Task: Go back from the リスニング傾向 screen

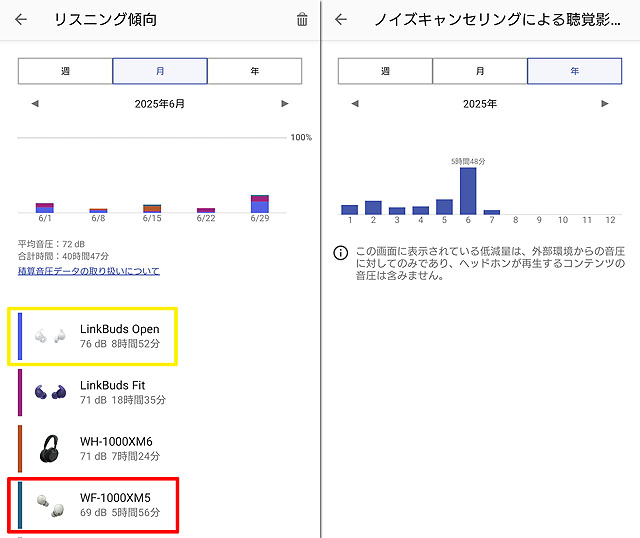Action: point(21,19)
